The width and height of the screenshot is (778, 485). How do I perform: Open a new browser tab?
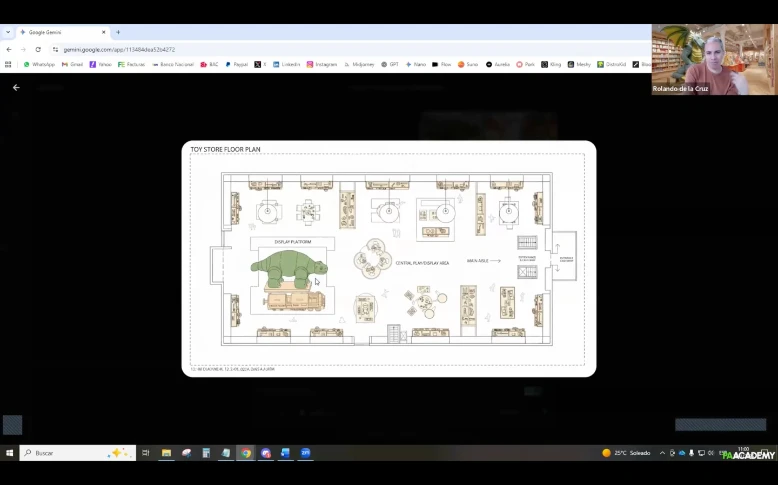coord(118,32)
